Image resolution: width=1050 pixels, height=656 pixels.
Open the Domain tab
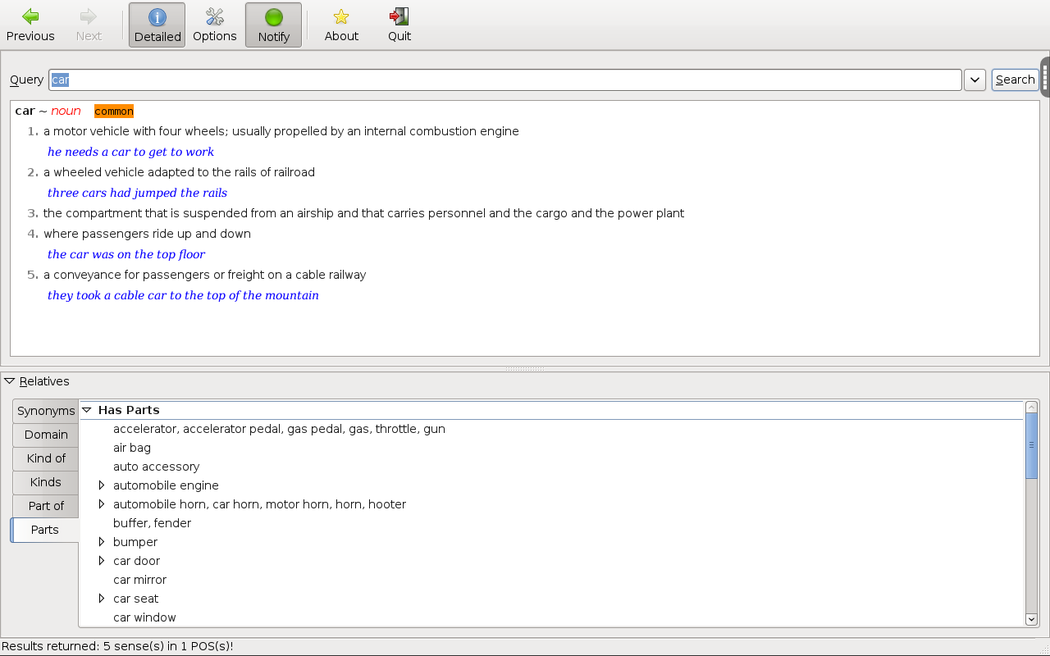click(x=46, y=435)
